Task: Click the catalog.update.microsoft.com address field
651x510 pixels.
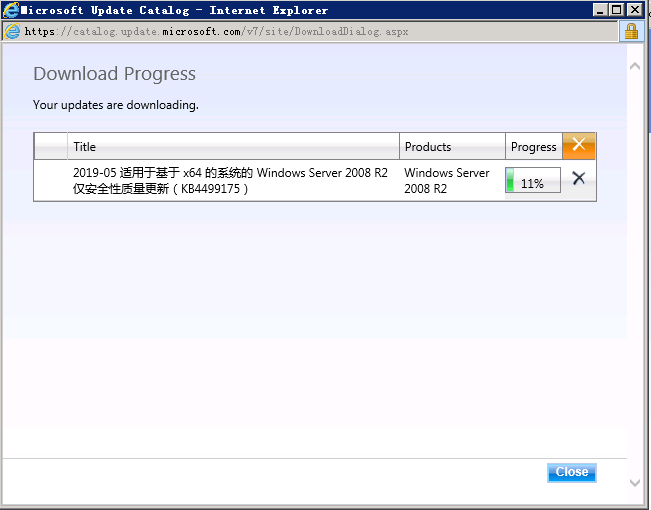Action: 300,31
